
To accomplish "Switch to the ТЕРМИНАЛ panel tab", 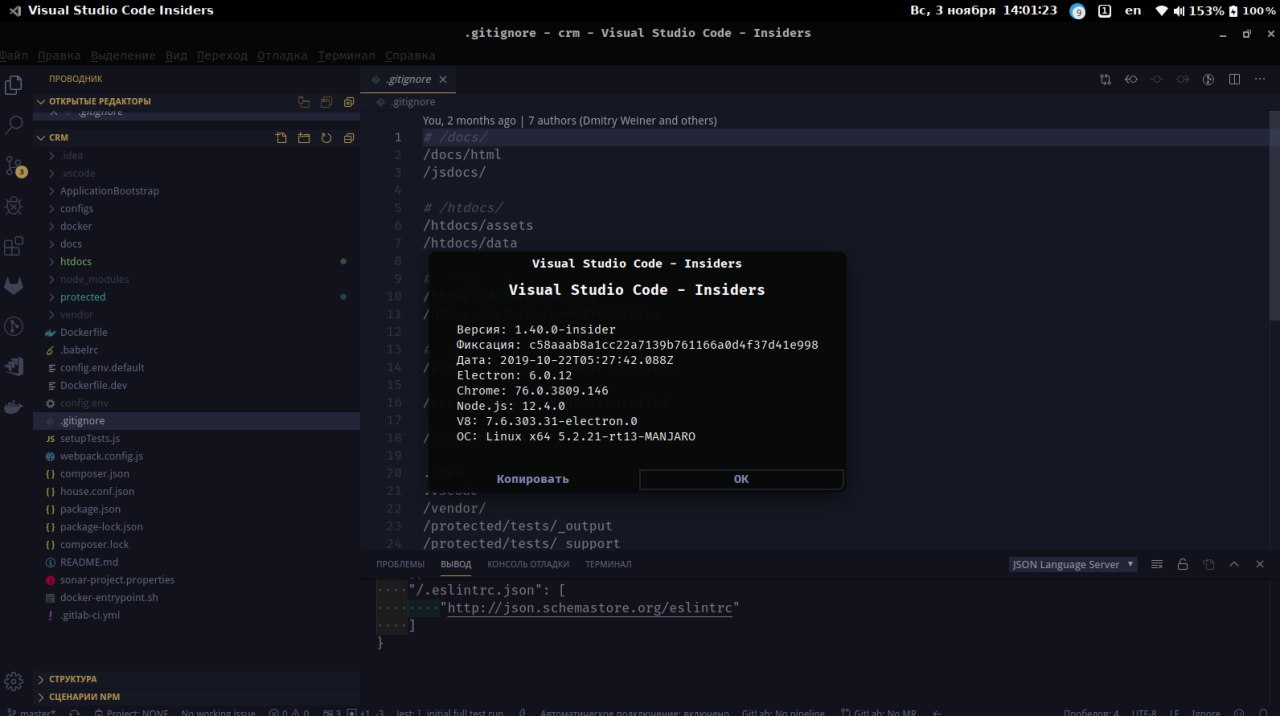I will [x=608, y=564].
